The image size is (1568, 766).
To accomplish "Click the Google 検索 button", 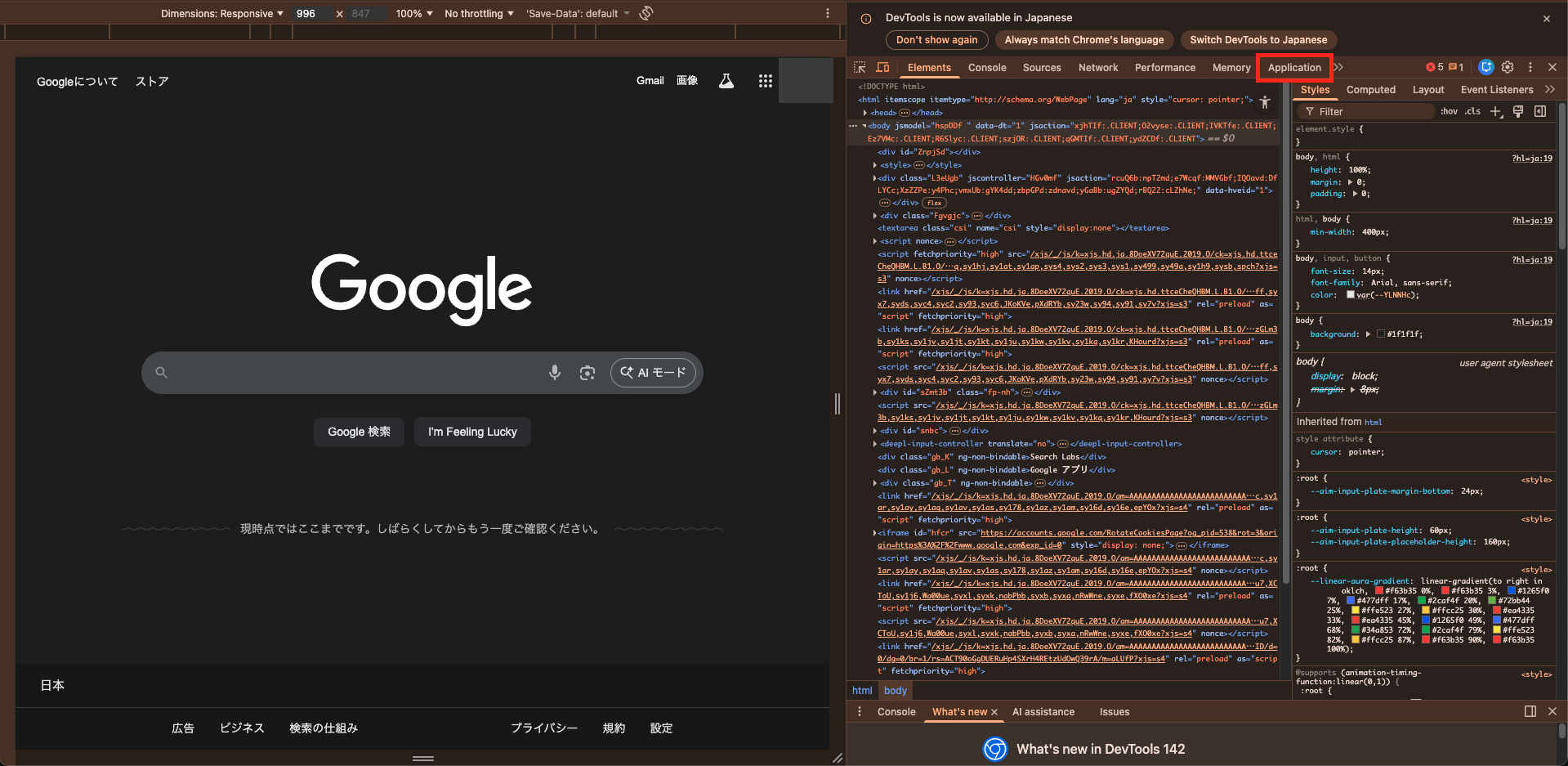I will [x=359, y=432].
